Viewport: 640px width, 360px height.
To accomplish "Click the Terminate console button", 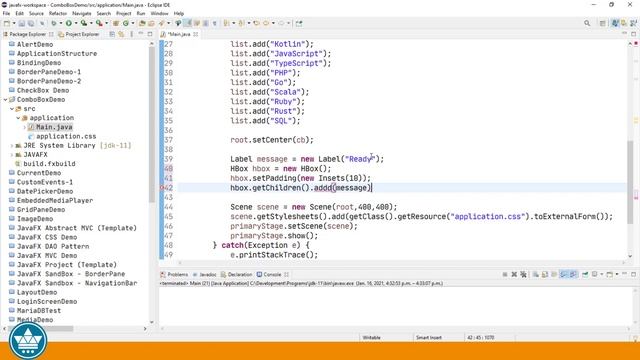I will click(505, 274).
